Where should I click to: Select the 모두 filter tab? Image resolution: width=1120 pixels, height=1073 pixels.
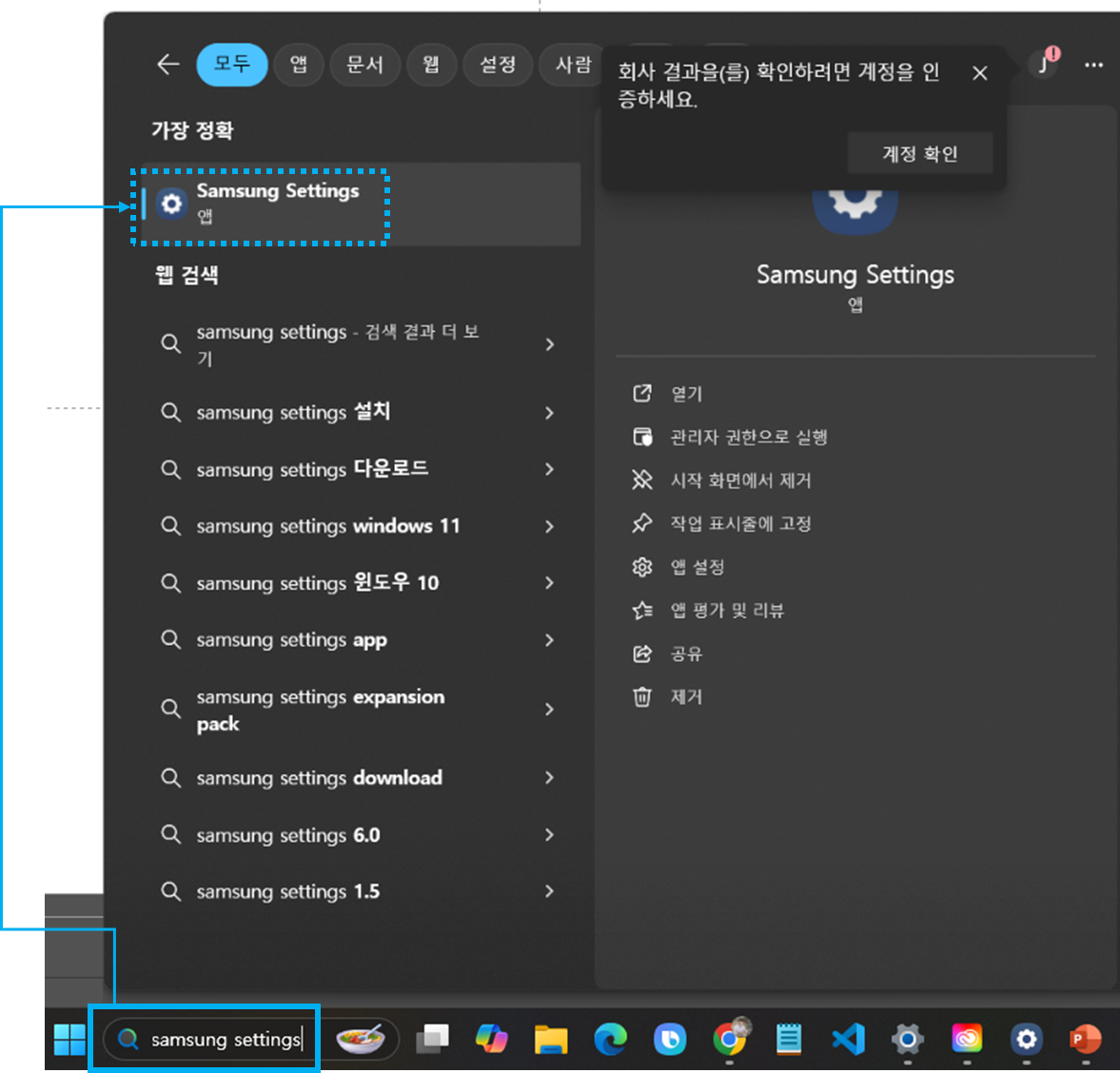[x=232, y=65]
